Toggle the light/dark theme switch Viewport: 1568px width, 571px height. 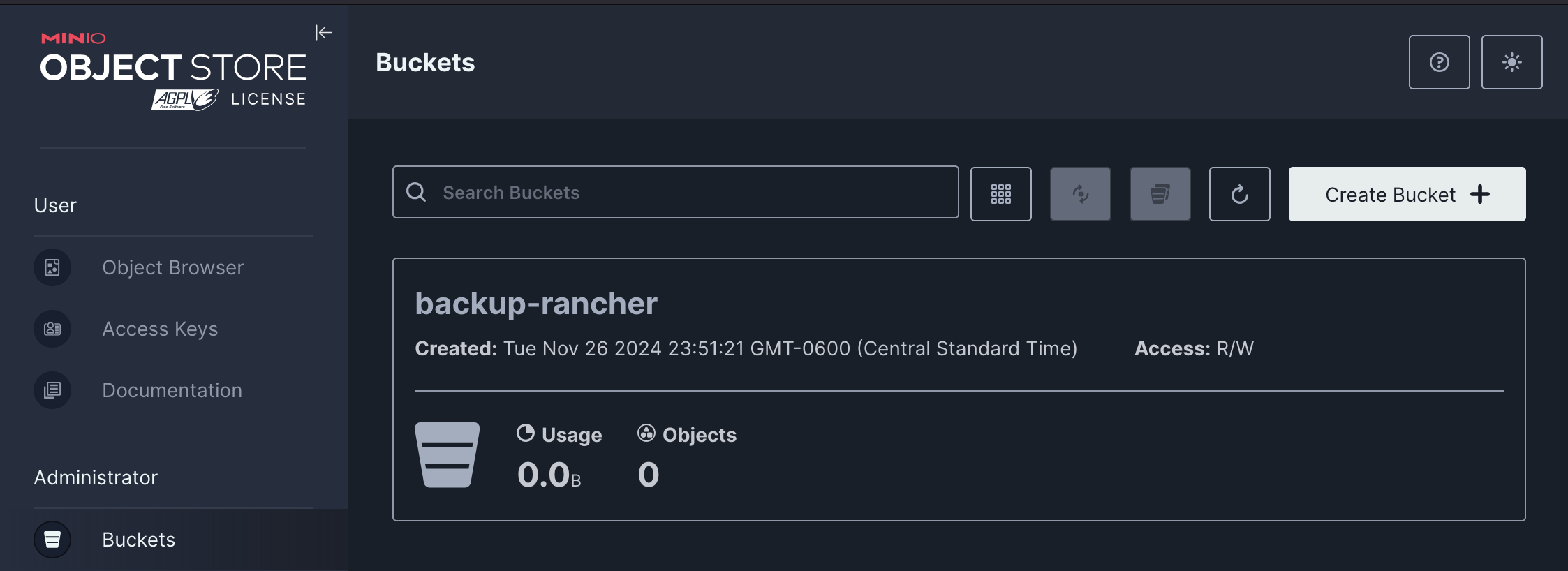[1512, 62]
